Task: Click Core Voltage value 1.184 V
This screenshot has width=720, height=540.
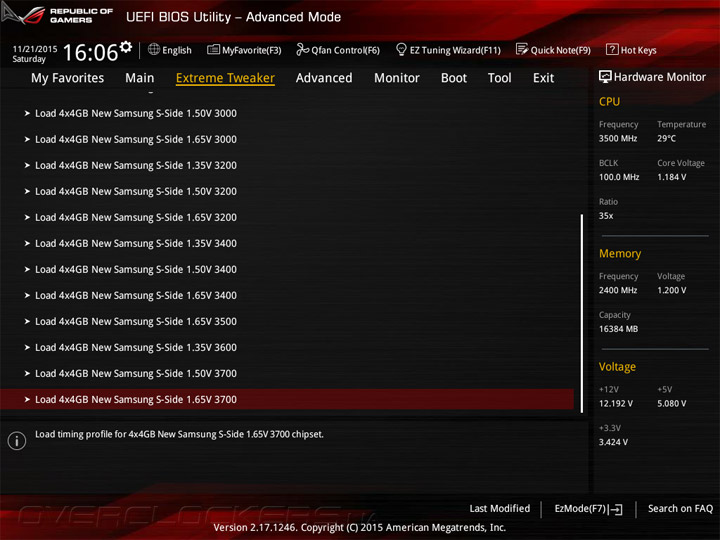Action: point(672,177)
